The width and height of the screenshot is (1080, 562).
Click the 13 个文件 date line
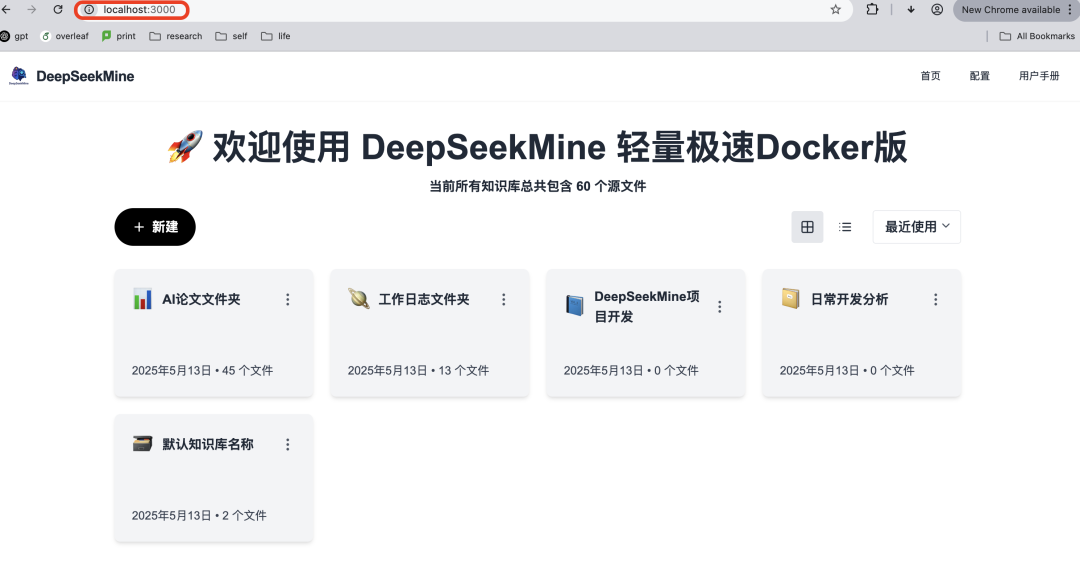click(418, 371)
